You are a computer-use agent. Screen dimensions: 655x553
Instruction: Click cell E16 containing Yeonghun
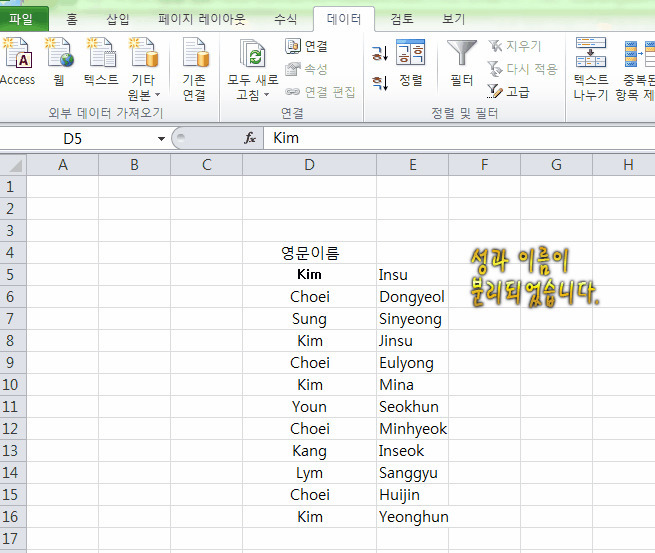point(412,517)
